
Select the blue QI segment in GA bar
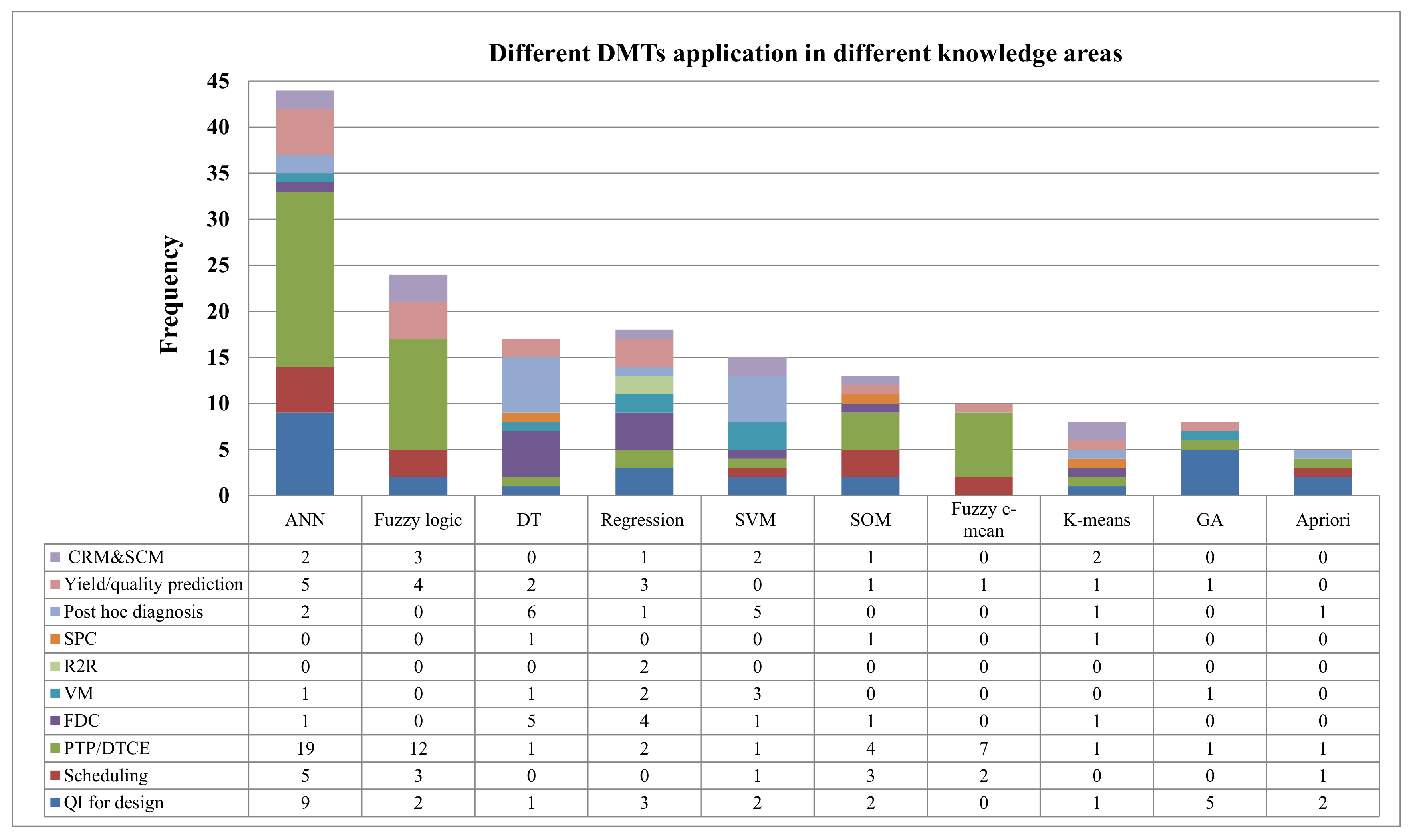tap(1210, 472)
